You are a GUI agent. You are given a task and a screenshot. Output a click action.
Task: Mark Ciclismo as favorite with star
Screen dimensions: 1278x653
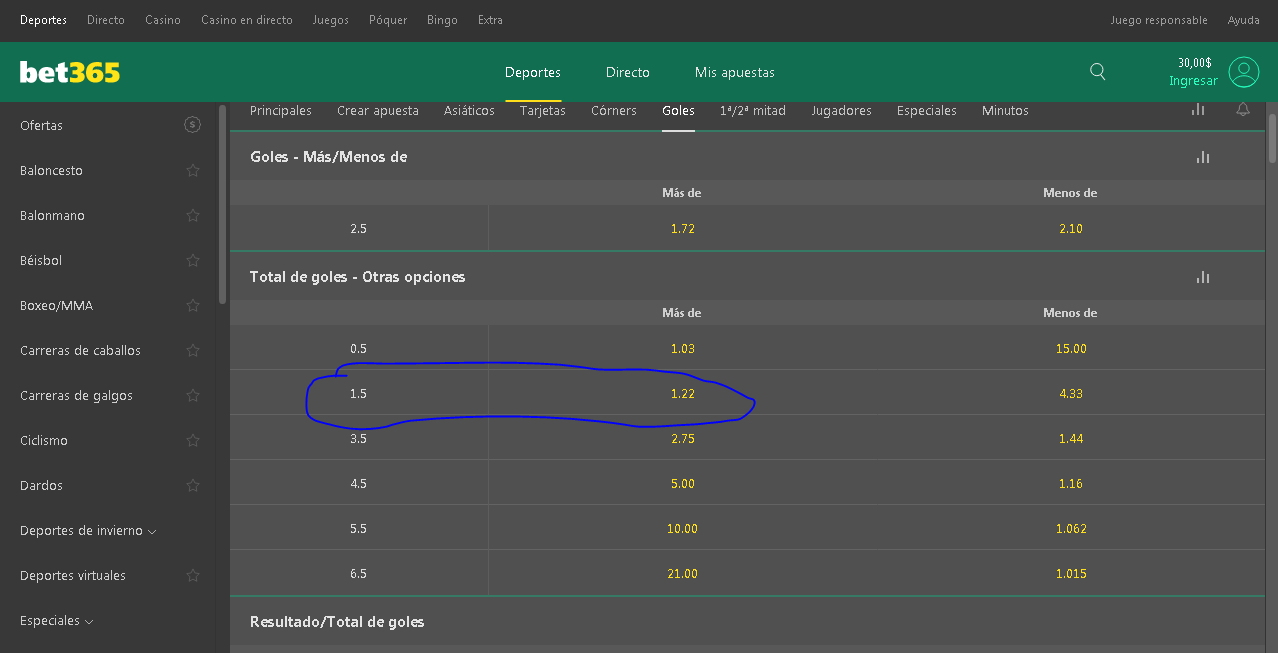[x=193, y=441]
